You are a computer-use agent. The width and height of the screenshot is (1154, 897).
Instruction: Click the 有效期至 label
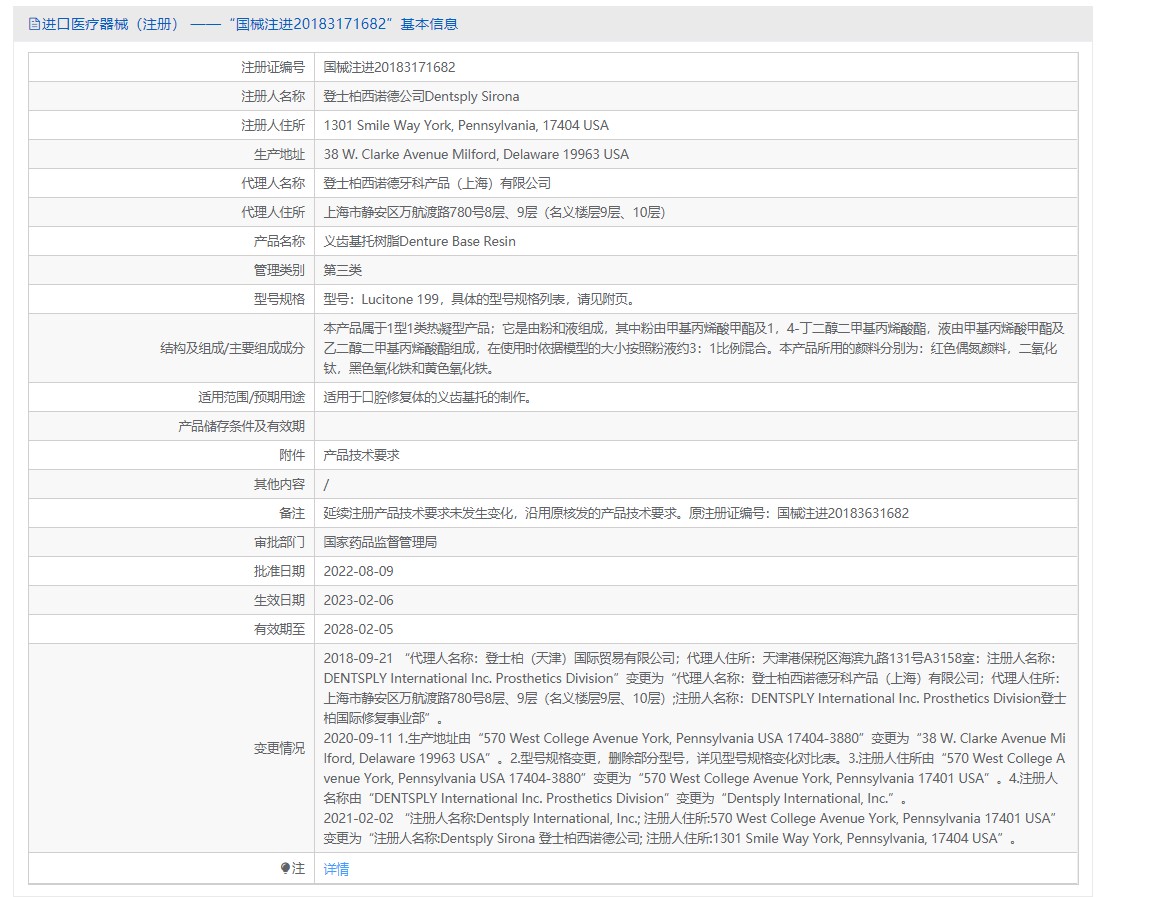click(279, 629)
